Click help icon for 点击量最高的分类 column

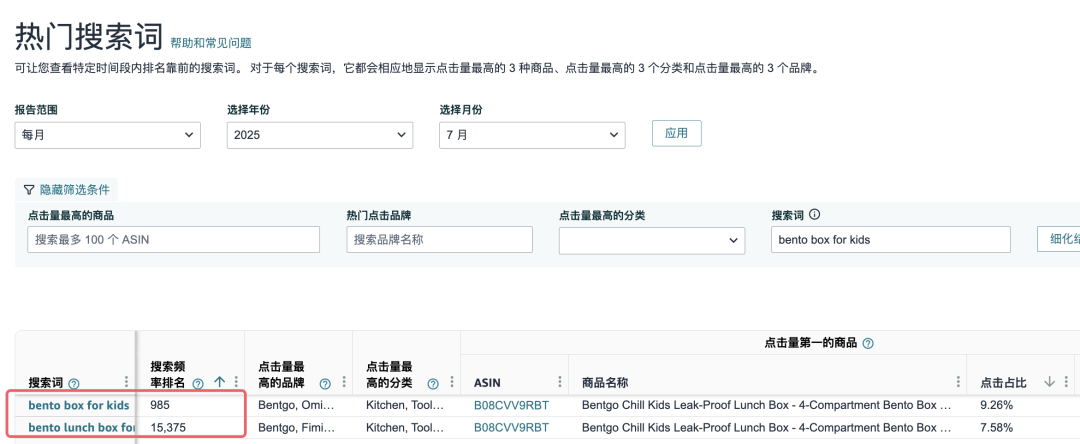coord(433,383)
